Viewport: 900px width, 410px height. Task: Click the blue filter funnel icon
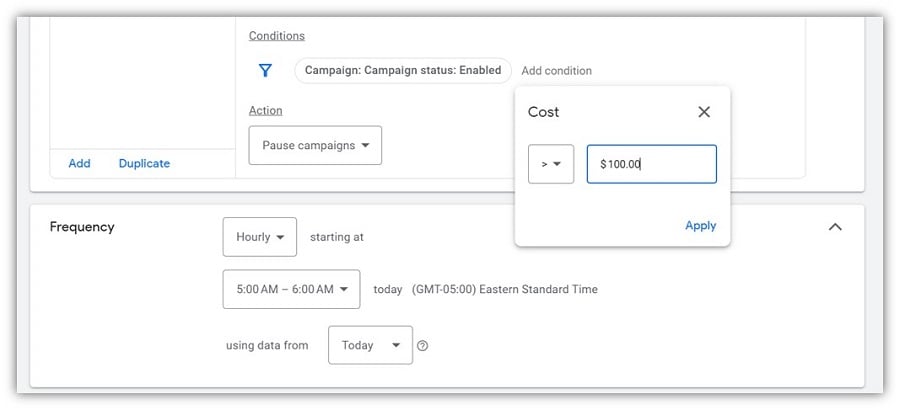[x=265, y=71]
